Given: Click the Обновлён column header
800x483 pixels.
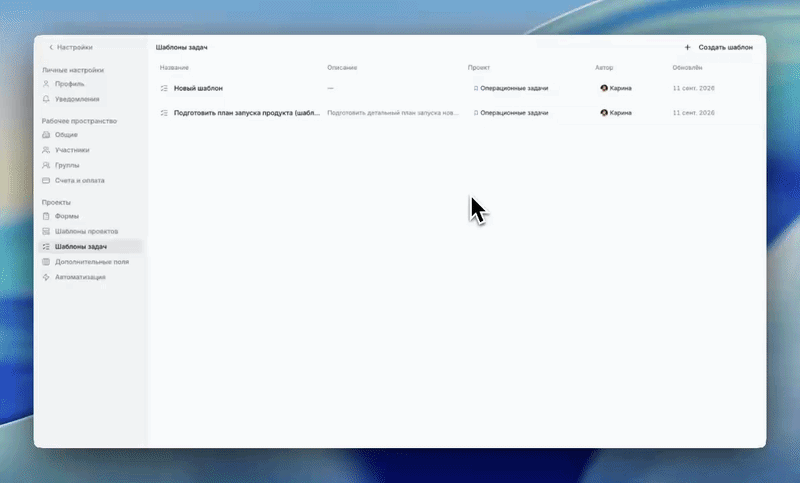Looking at the screenshot, I should tap(687, 67).
